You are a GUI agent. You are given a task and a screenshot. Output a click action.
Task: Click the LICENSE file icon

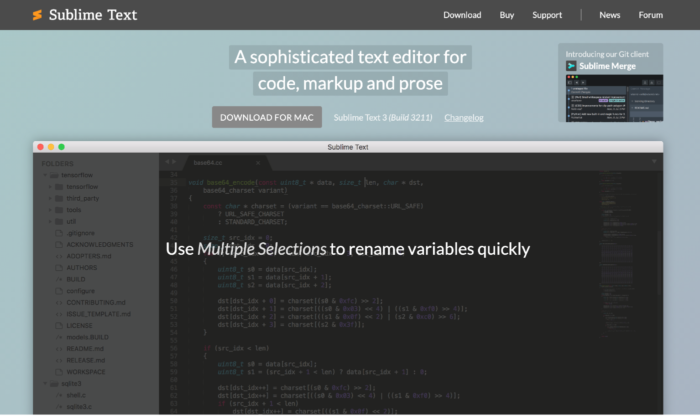pyautogui.click(x=58, y=326)
